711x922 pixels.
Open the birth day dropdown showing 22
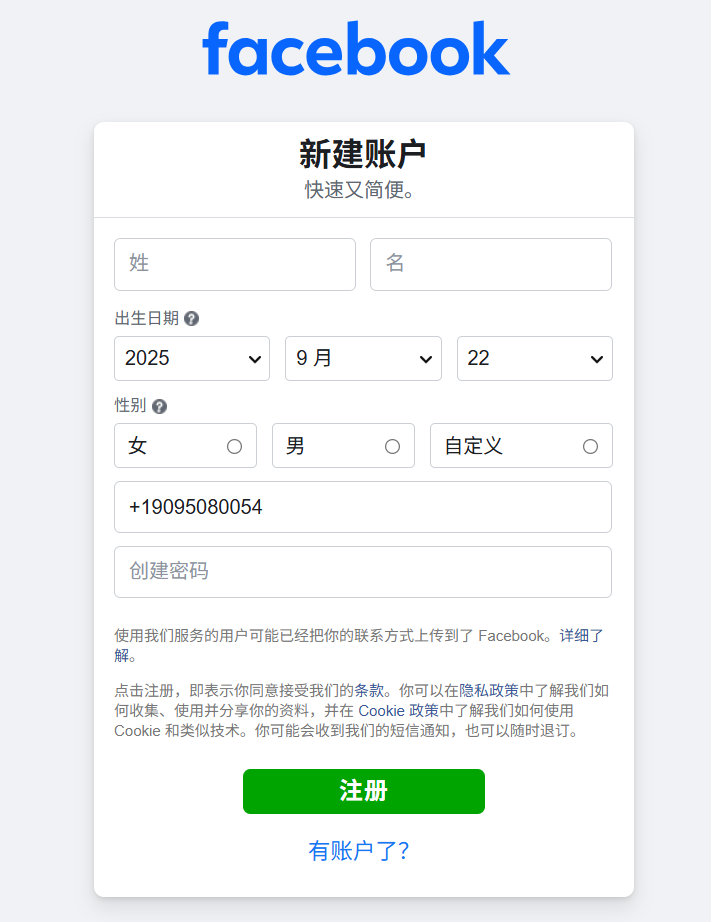point(535,358)
